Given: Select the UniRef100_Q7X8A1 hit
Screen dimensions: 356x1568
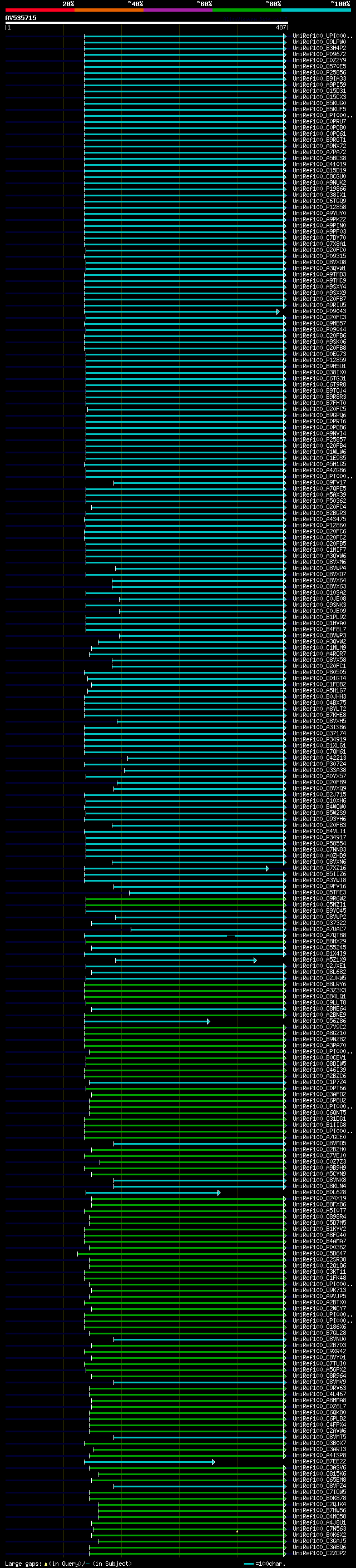Looking at the screenshot, I should [319, 244].
